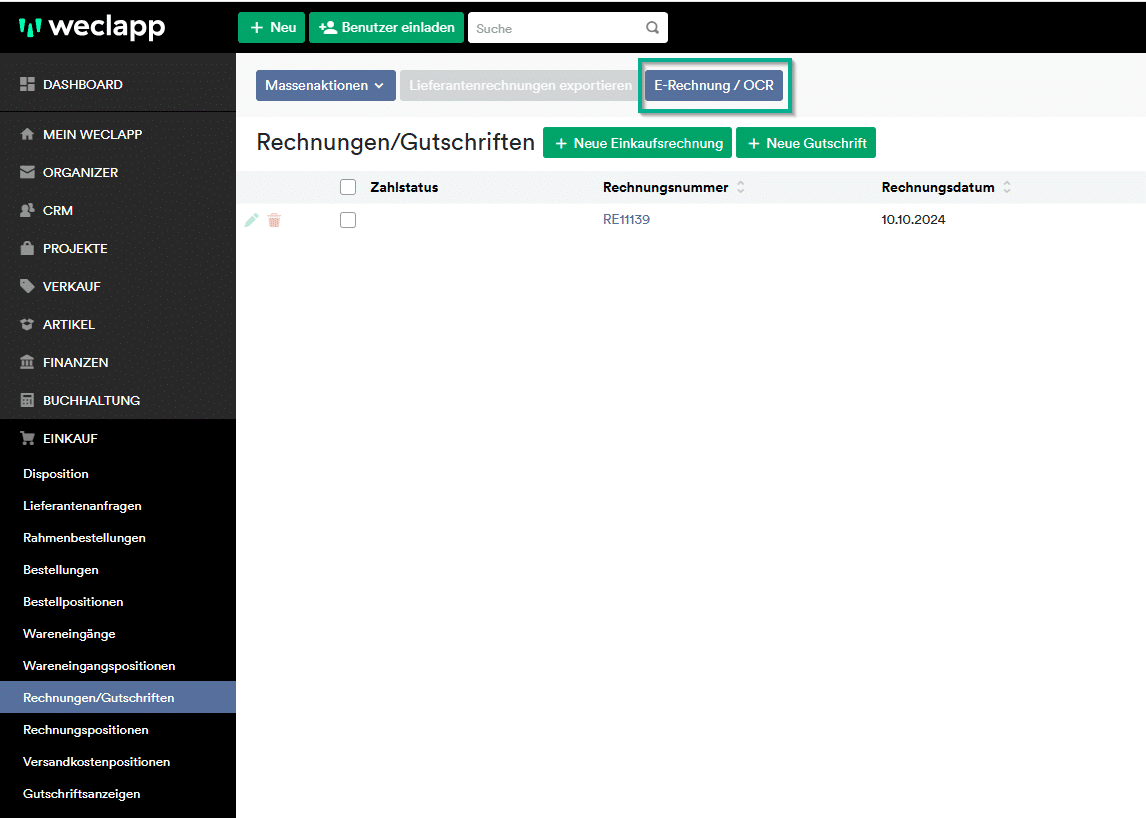Sort by Rechnungsnummer arrows icon

[x=740, y=187]
